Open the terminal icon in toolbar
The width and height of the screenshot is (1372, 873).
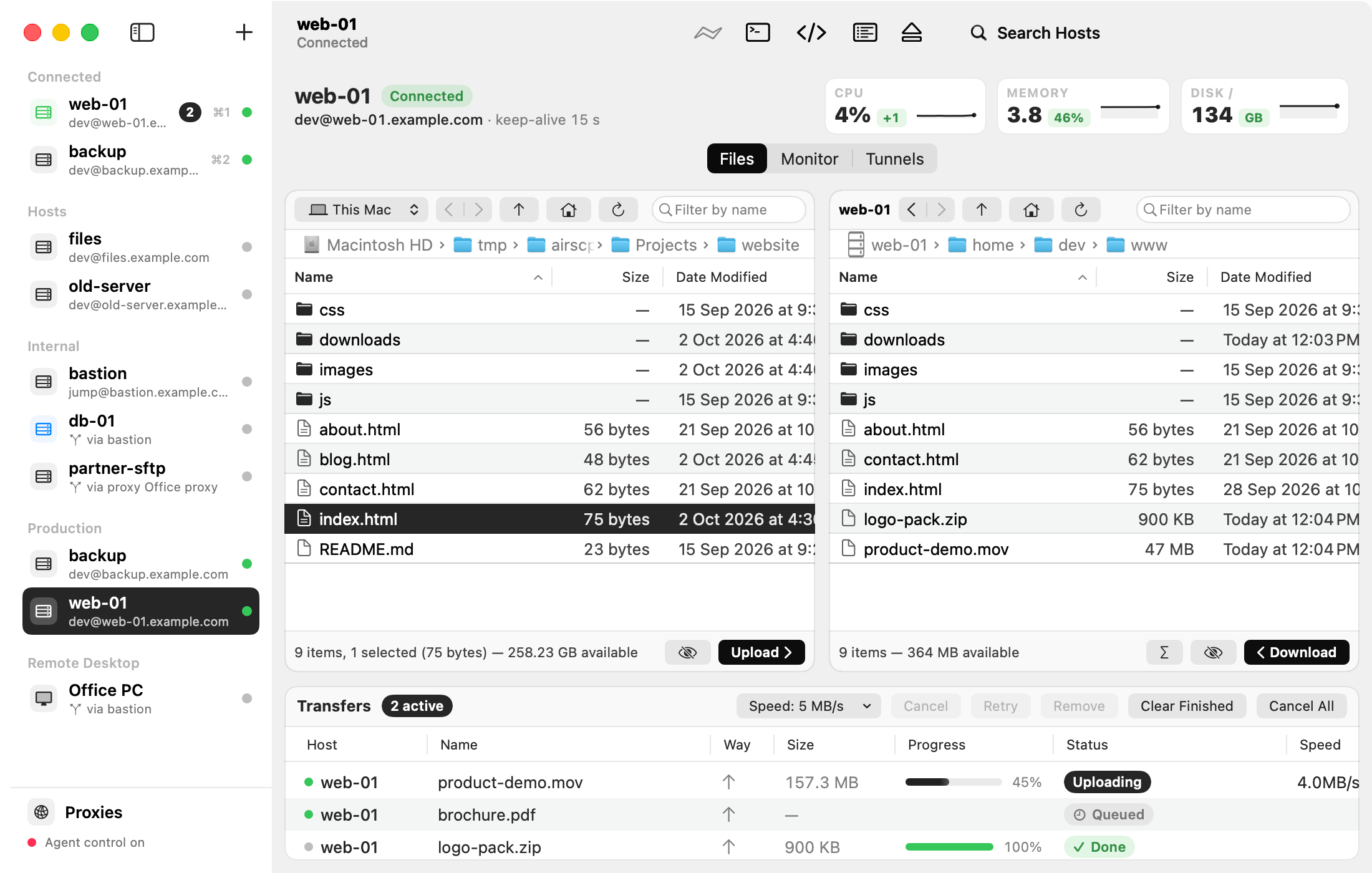coord(758,32)
